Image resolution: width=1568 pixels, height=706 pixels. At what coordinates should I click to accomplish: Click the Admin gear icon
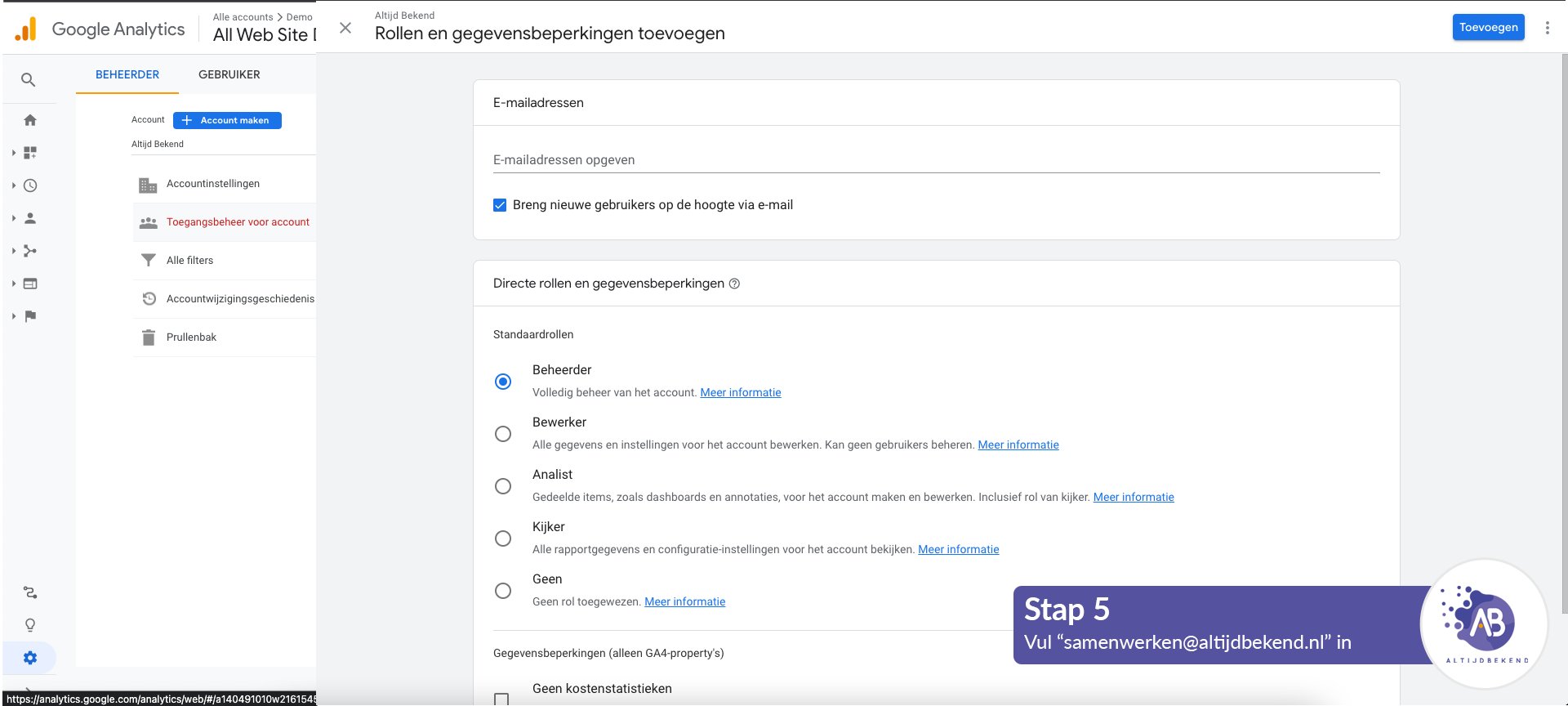click(30, 658)
